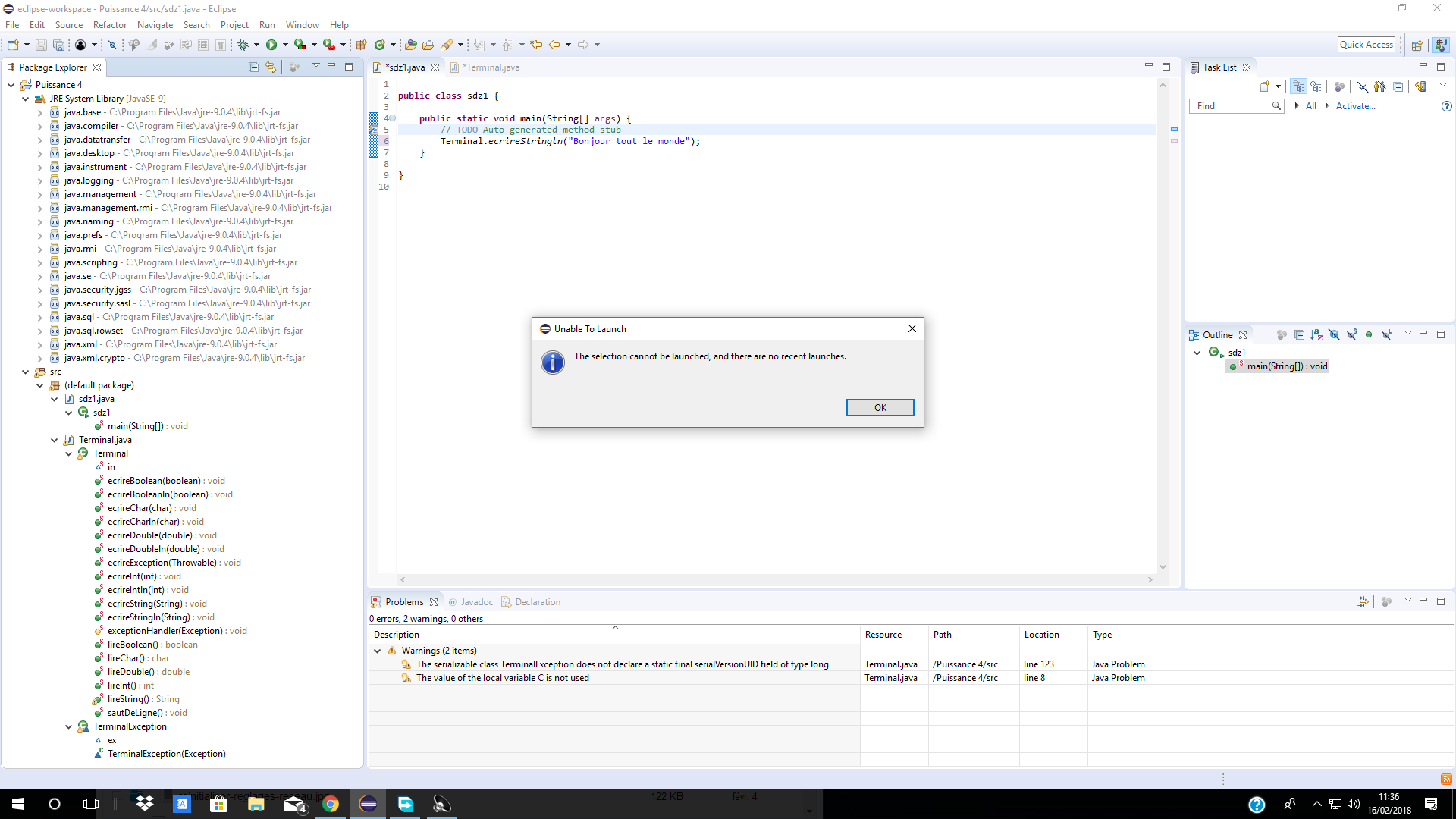Click the Debug bug icon

coord(243,45)
